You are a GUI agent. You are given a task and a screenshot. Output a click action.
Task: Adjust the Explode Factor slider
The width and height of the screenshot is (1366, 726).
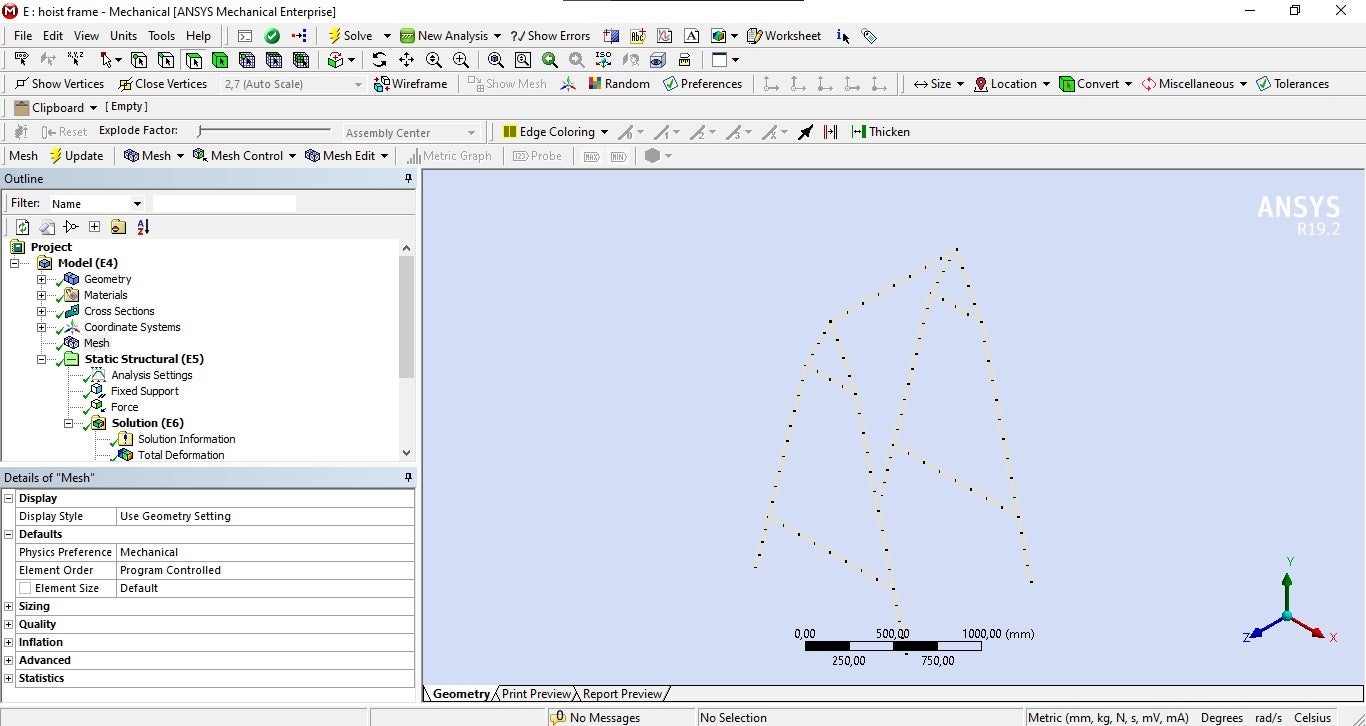tap(201, 131)
